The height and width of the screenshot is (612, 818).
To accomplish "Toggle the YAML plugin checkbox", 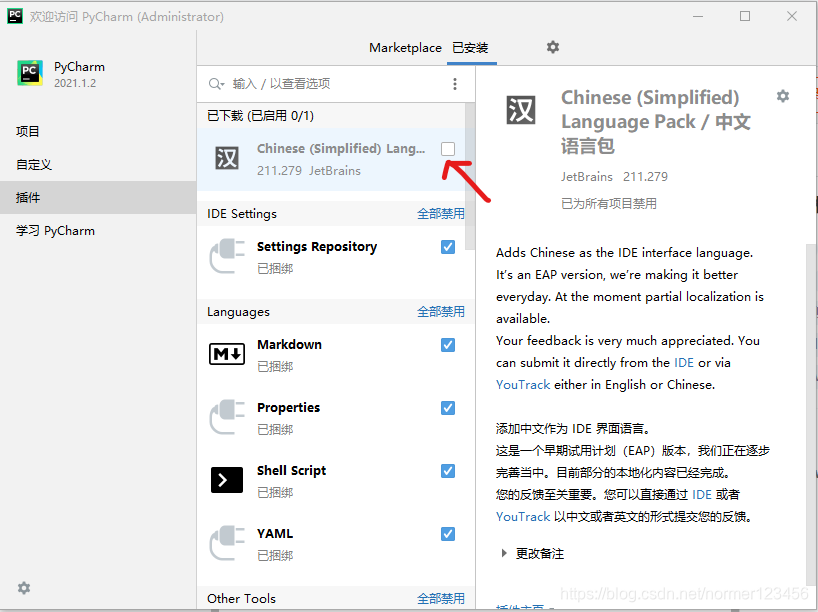I will click(x=448, y=534).
